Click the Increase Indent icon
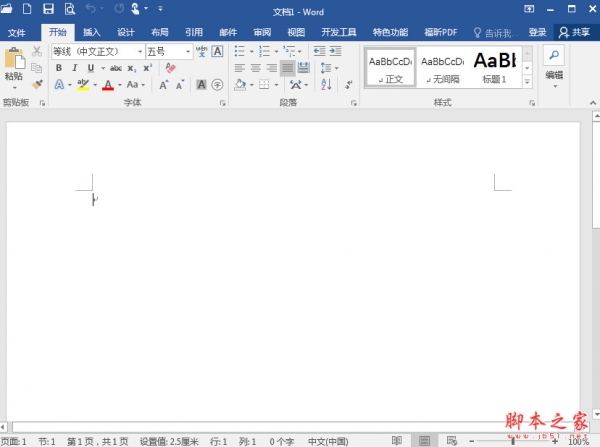Image resolution: width=600 pixels, height=447 pixels. coord(335,51)
